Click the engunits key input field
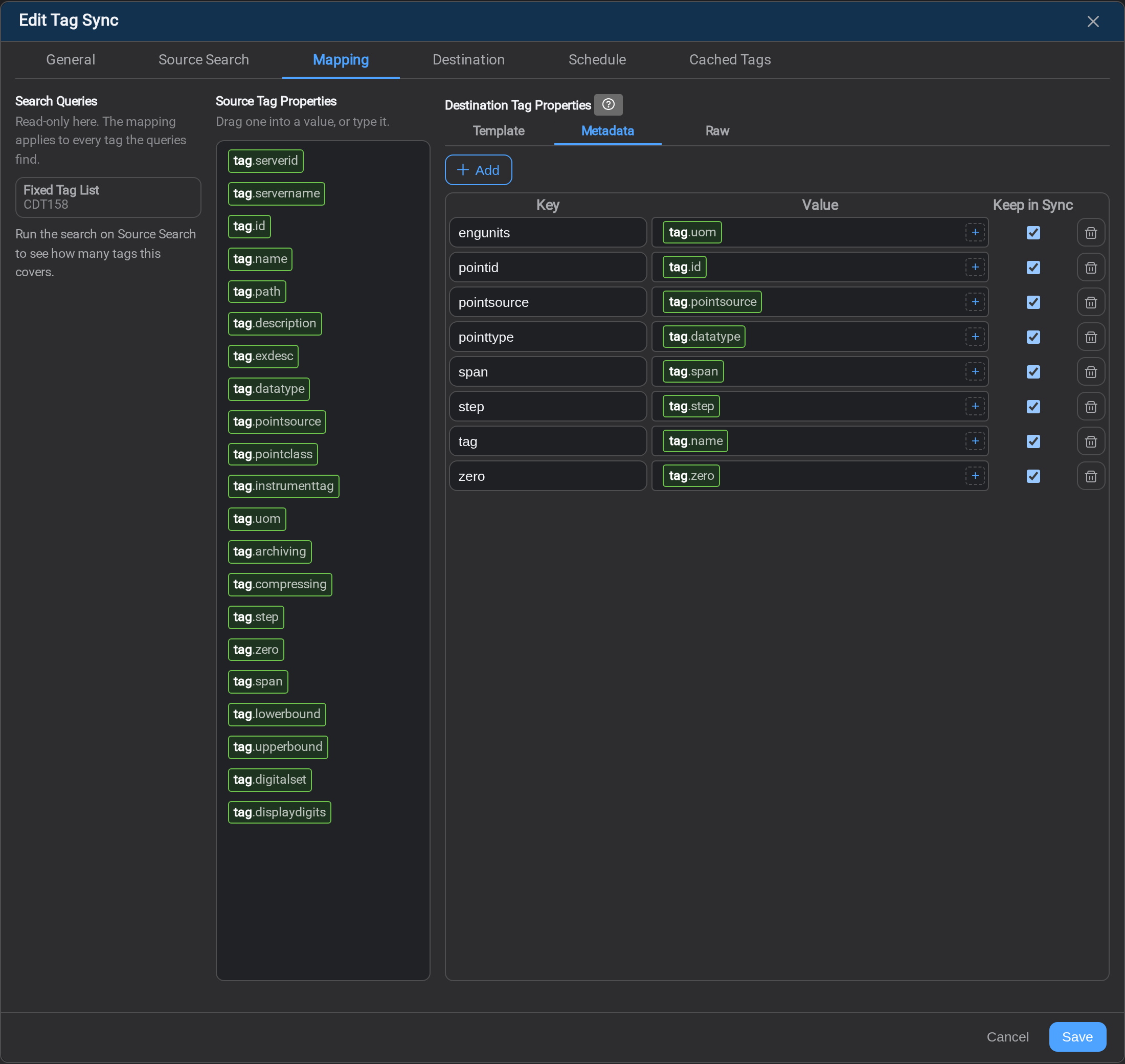Viewport: 1125px width, 1064px height. pyautogui.click(x=548, y=233)
